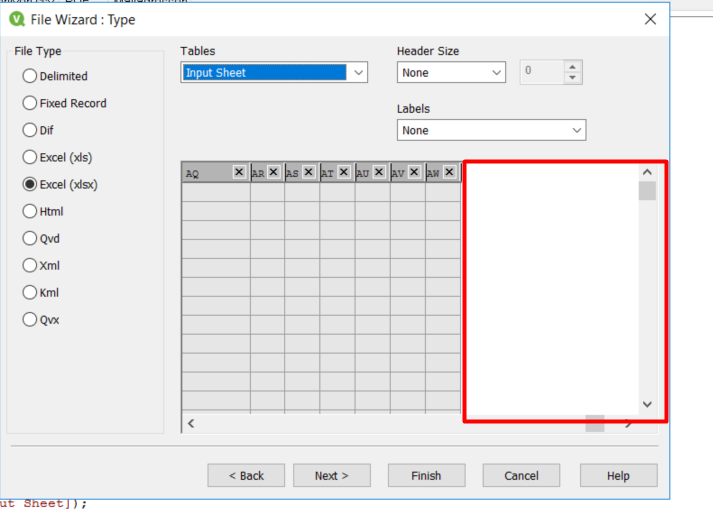Select the Fixed Record file type
This screenshot has height=517, width=713.
(x=64, y=103)
